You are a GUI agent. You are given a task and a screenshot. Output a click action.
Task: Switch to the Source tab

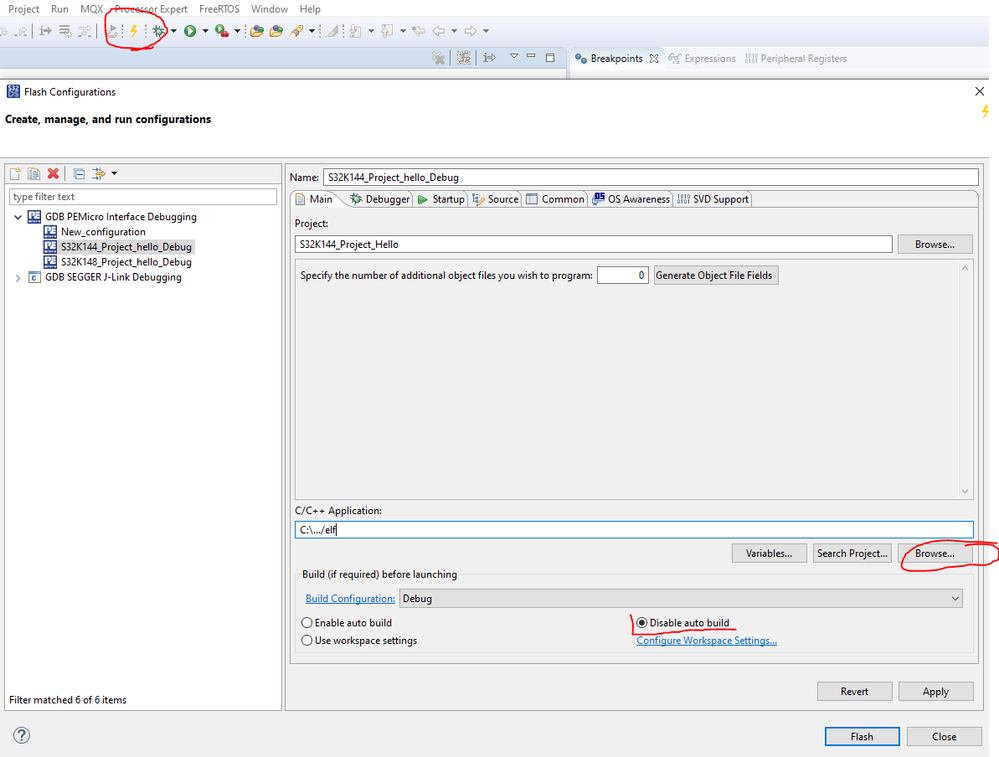[x=496, y=199]
